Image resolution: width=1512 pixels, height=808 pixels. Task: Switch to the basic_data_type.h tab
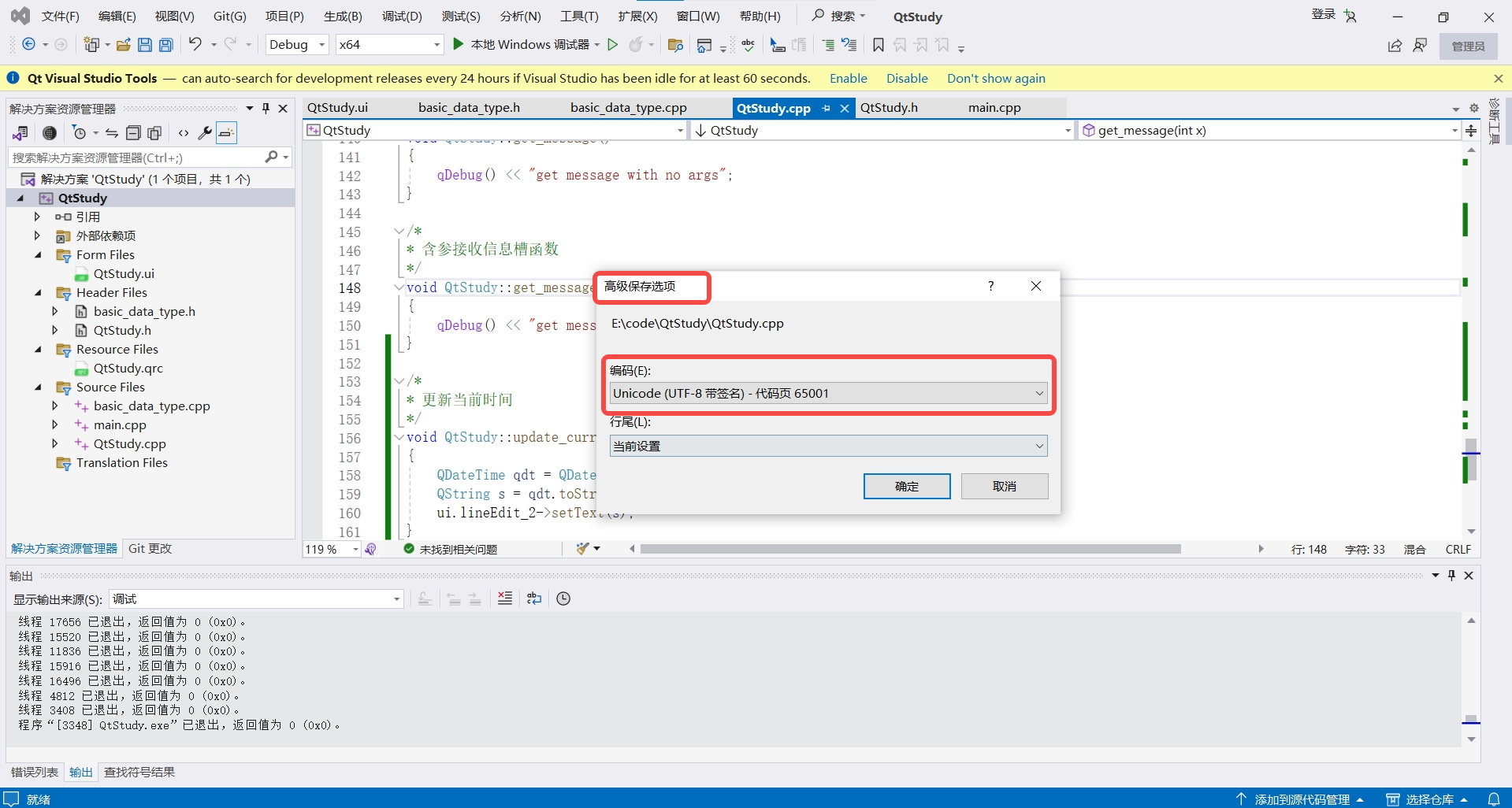tap(469, 108)
